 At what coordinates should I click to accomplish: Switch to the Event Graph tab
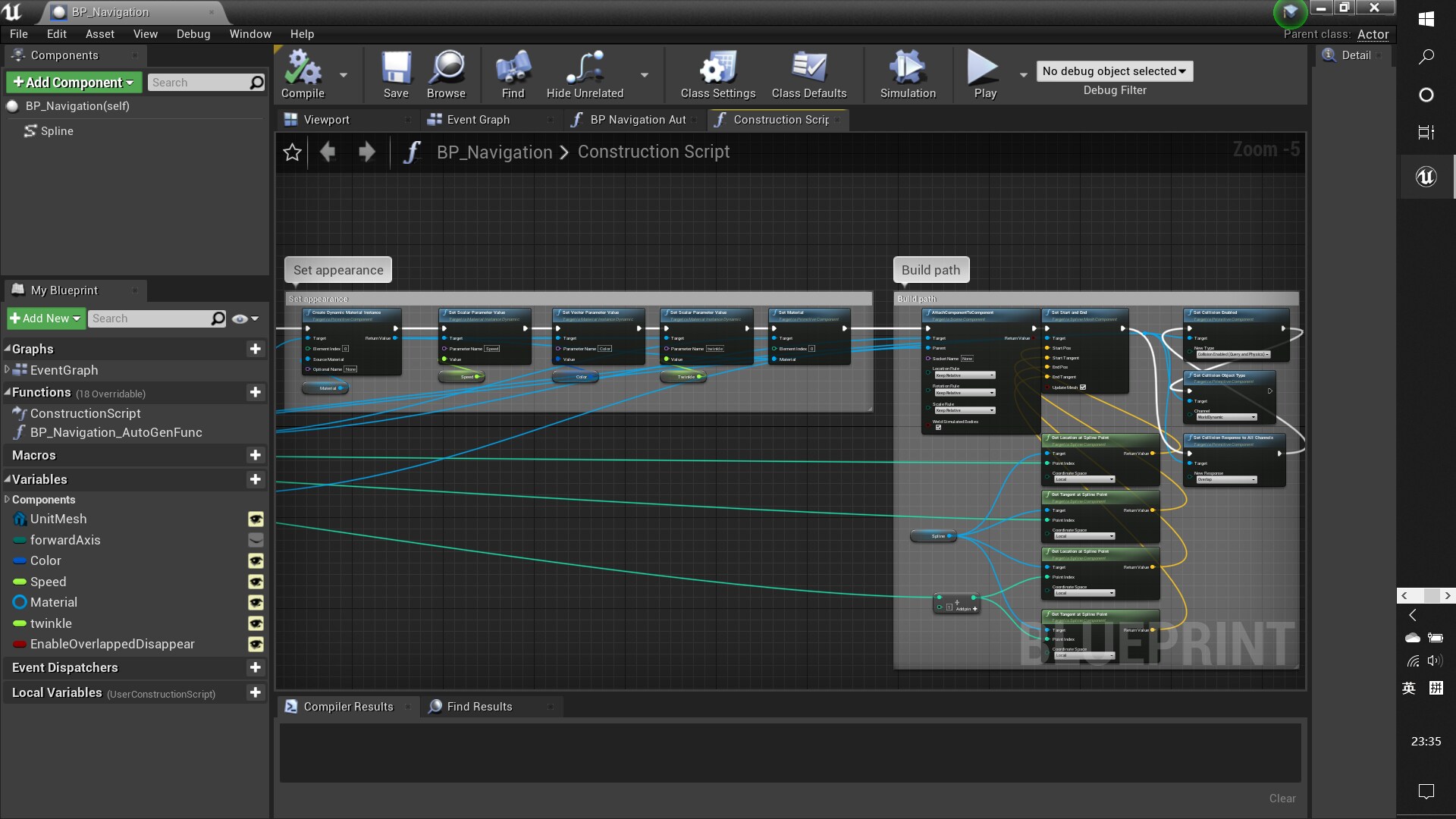[x=478, y=120]
